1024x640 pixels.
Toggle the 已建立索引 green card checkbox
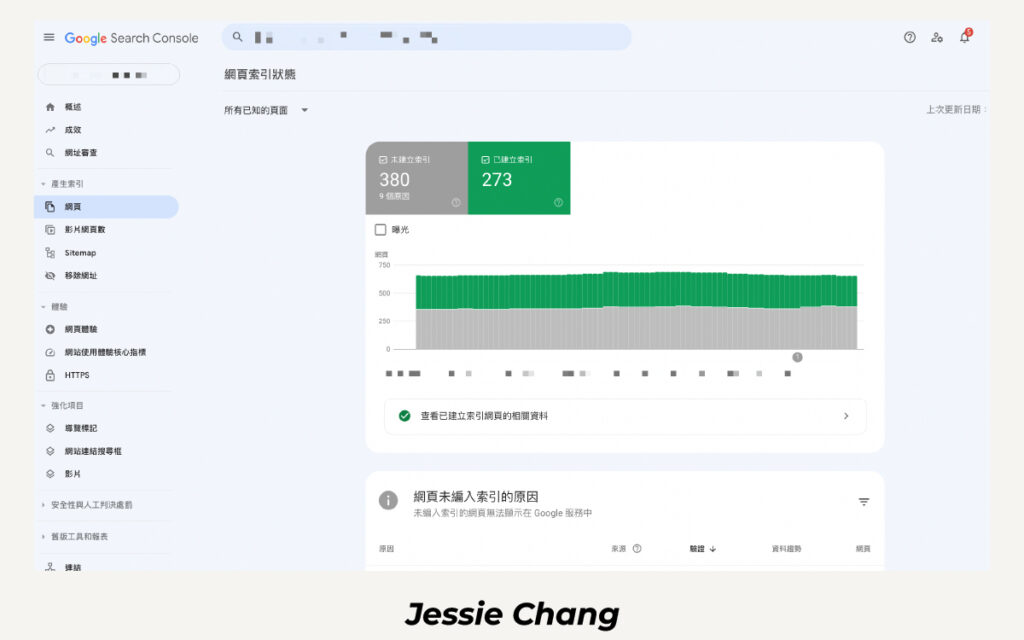[485, 159]
